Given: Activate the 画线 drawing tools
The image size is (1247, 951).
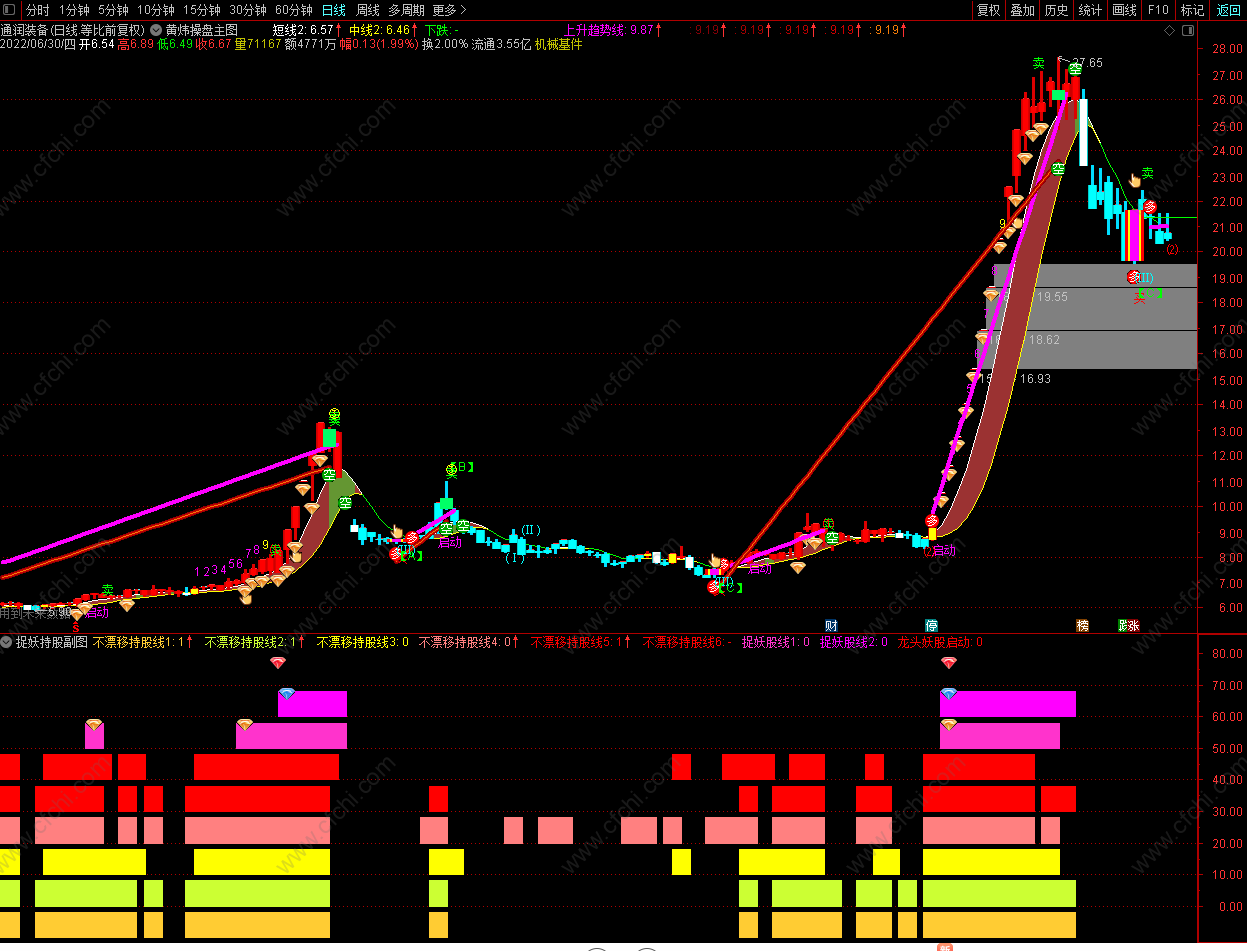Looking at the screenshot, I should (x=1124, y=10).
